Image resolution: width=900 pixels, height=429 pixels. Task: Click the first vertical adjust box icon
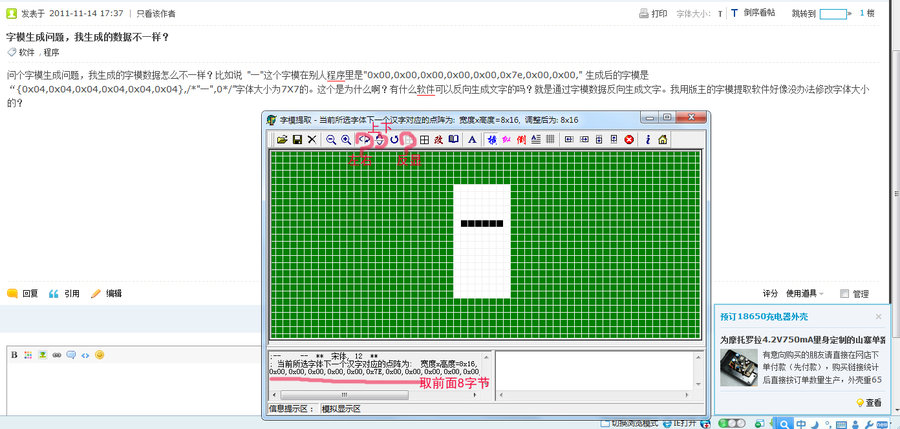[x=599, y=140]
